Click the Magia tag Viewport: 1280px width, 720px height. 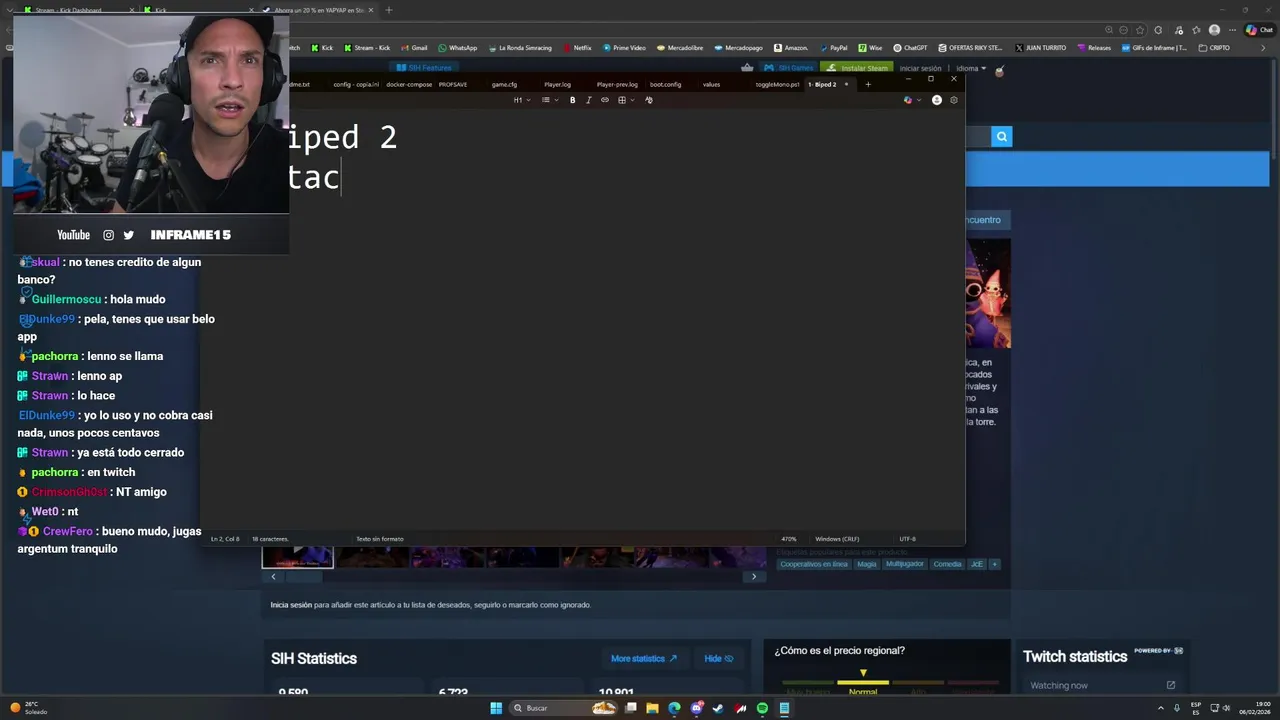867,564
